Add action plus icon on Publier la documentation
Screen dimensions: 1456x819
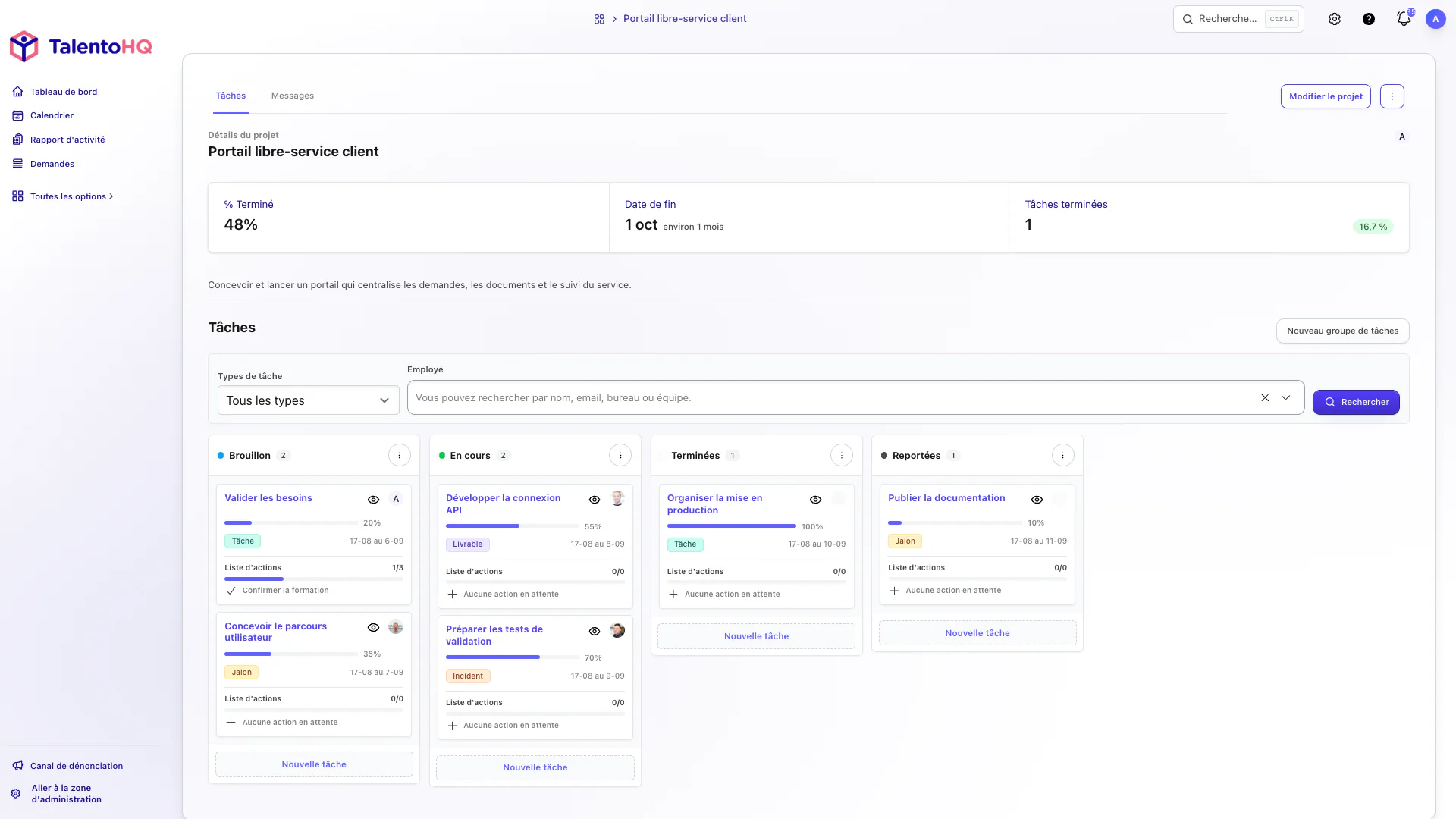tap(895, 591)
